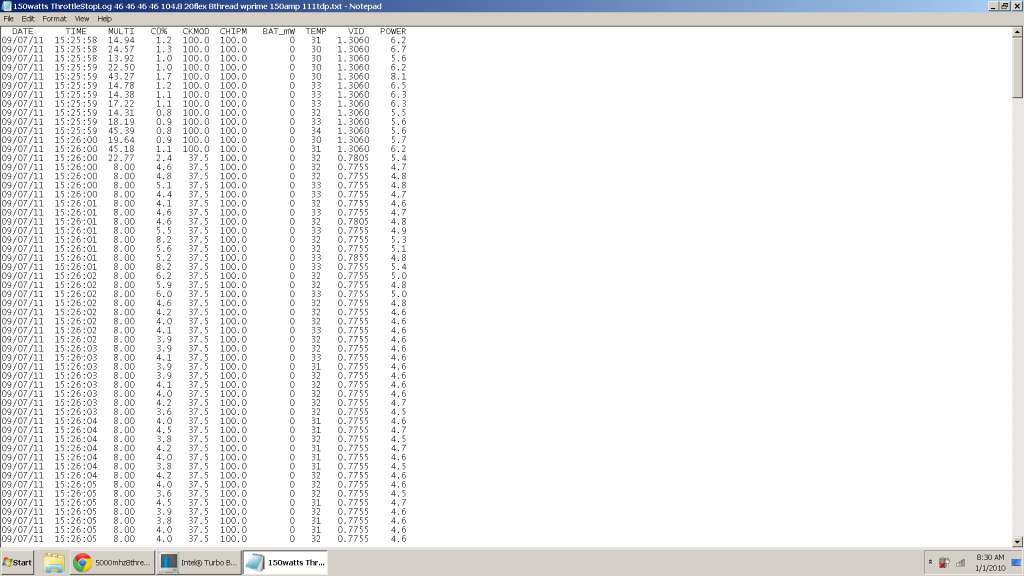Click the CHIPM column header text
This screenshot has height=576, width=1024.
coord(233,31)
